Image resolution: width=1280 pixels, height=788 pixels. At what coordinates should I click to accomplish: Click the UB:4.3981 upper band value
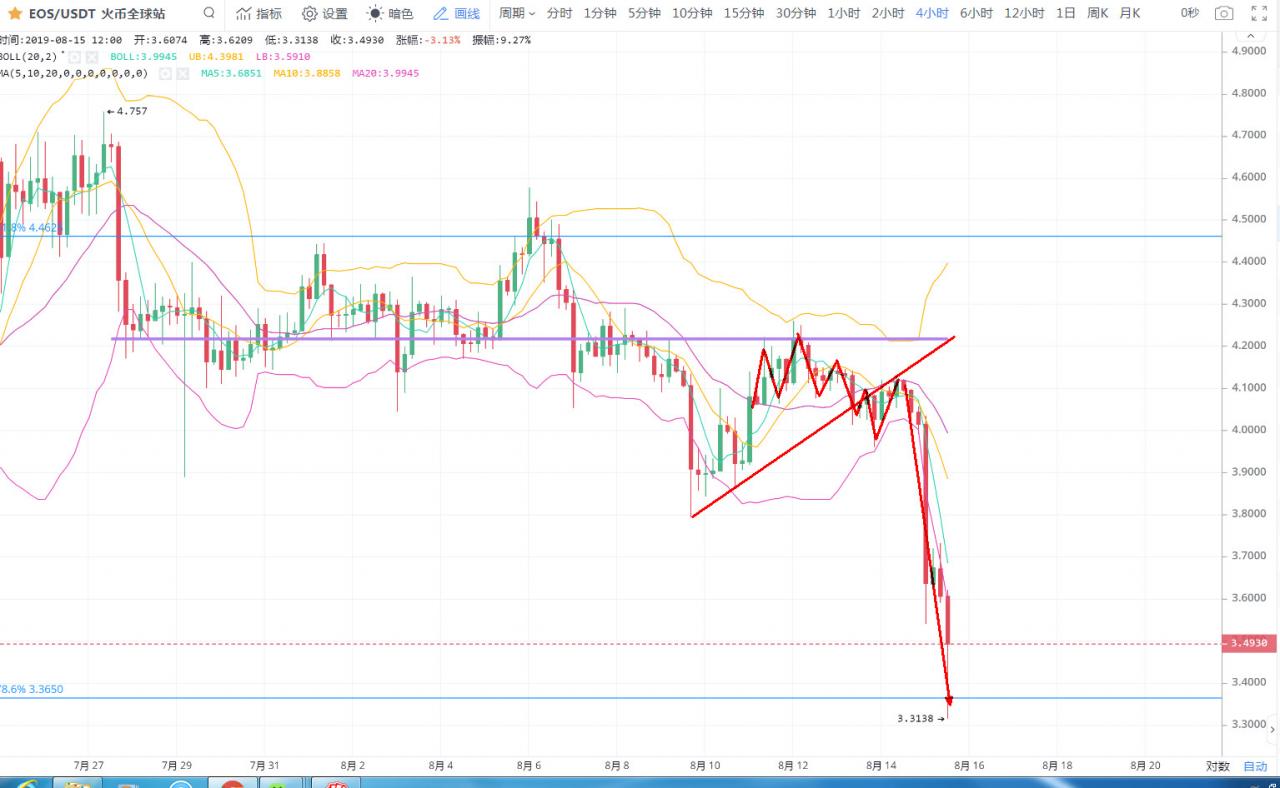coord(216,57)
